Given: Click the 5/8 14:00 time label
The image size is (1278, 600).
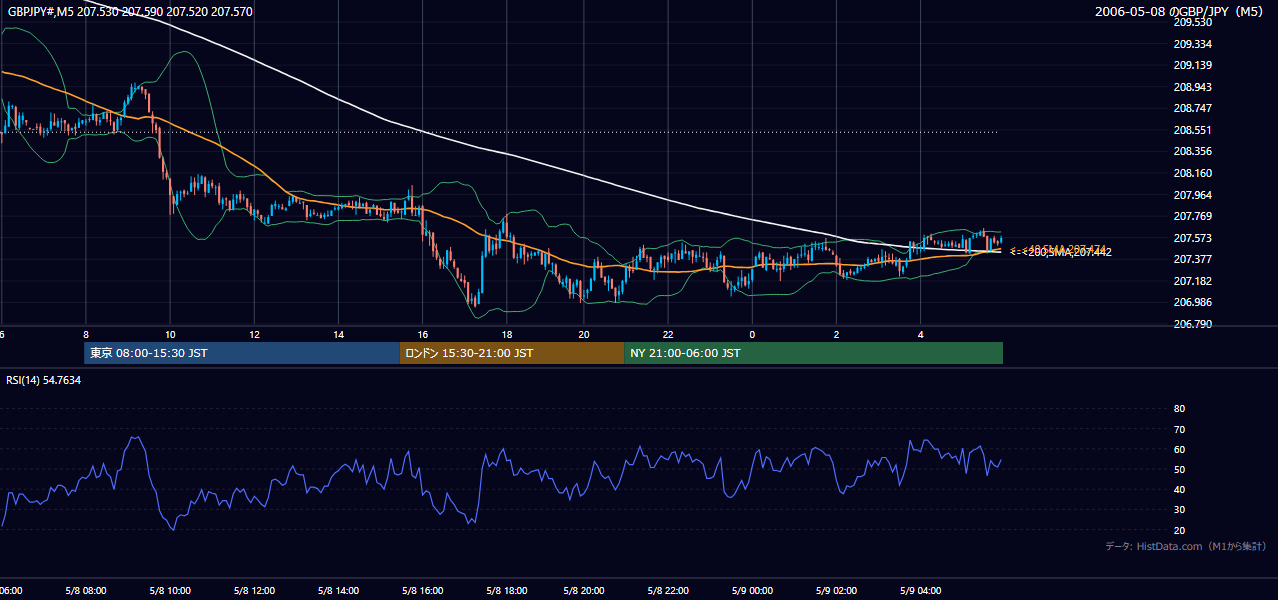Looking at the screenshot, I should pos(338,591).
